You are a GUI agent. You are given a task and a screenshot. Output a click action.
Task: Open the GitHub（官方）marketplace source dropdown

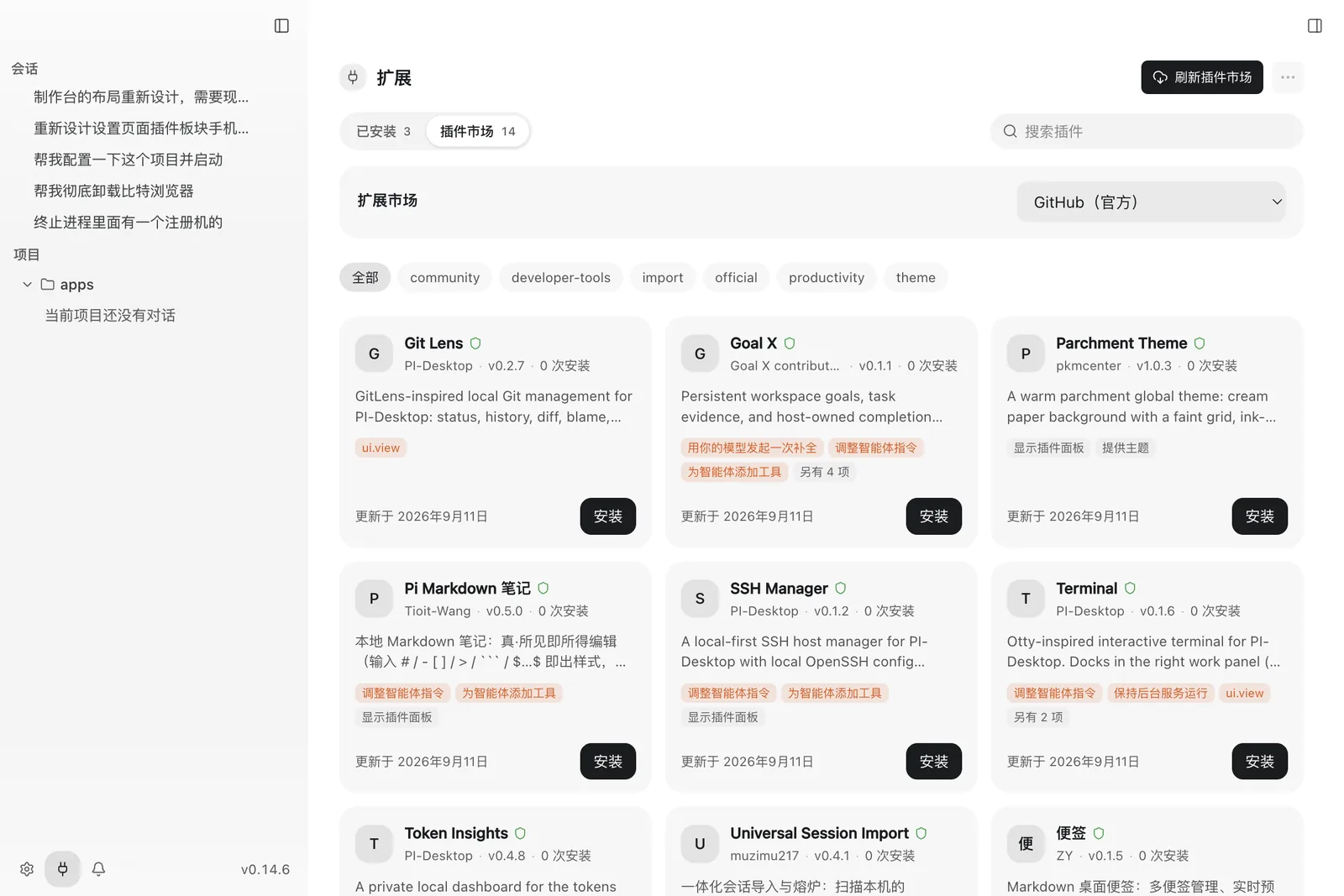pyautogui.click(x=1151, y=202)
